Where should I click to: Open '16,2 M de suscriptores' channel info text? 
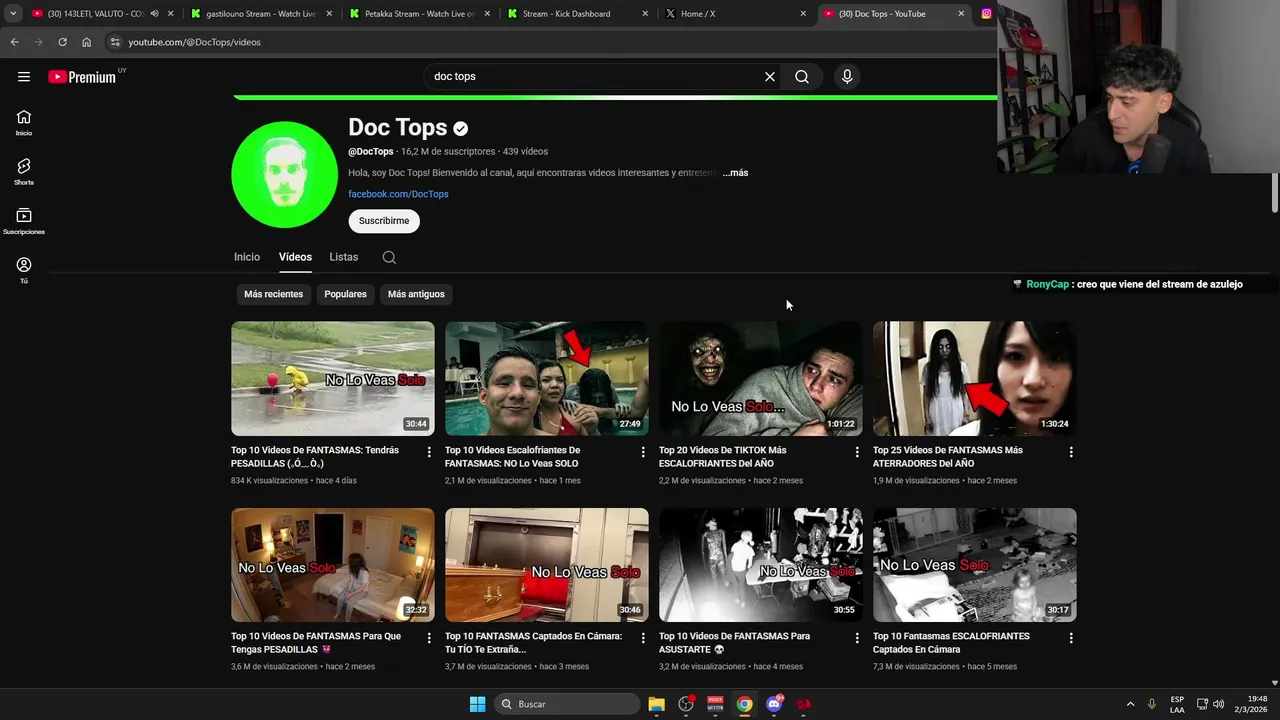coord(448,152)
